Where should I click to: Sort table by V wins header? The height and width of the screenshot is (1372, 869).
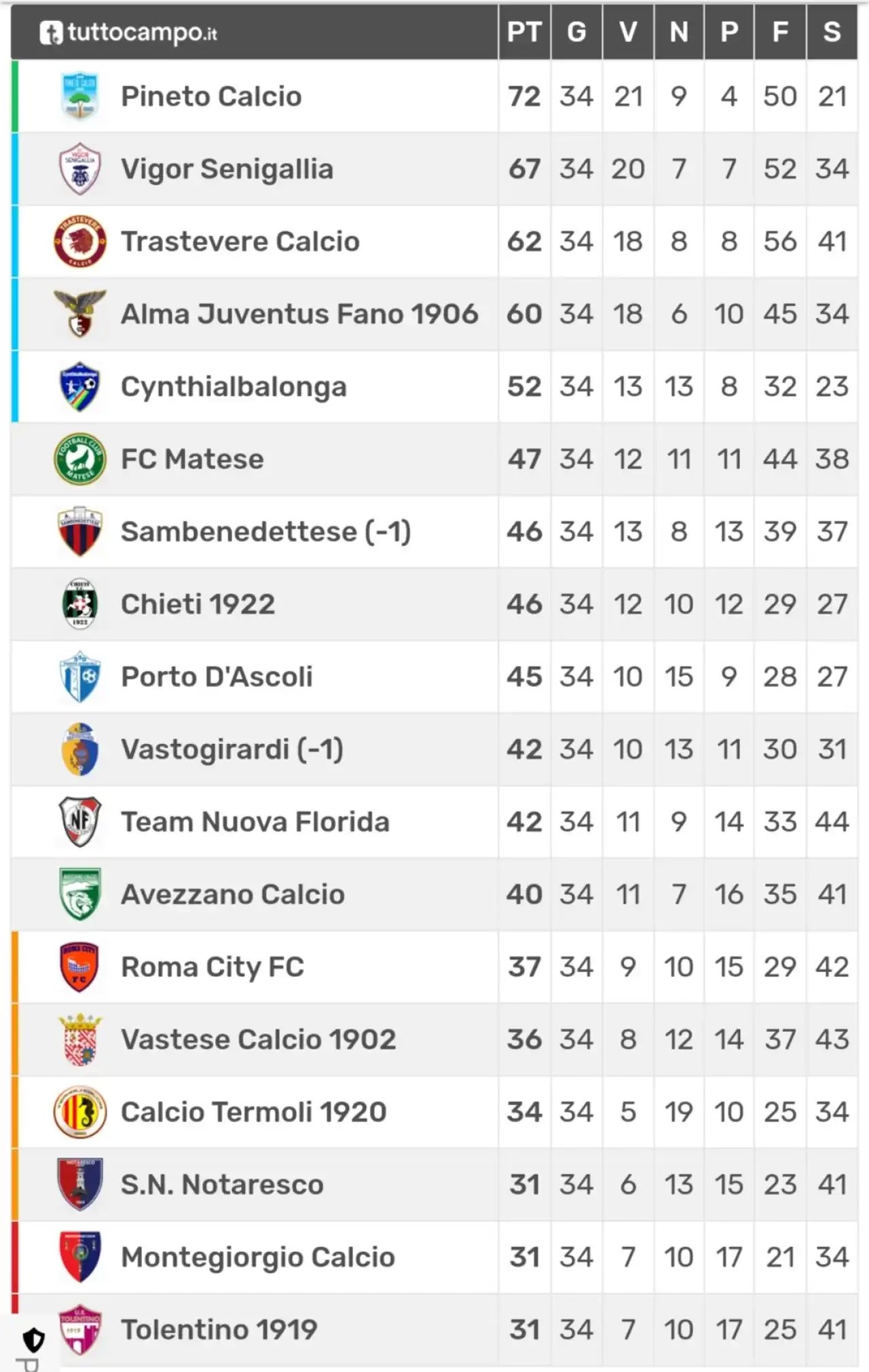click(x=628, y=32)
